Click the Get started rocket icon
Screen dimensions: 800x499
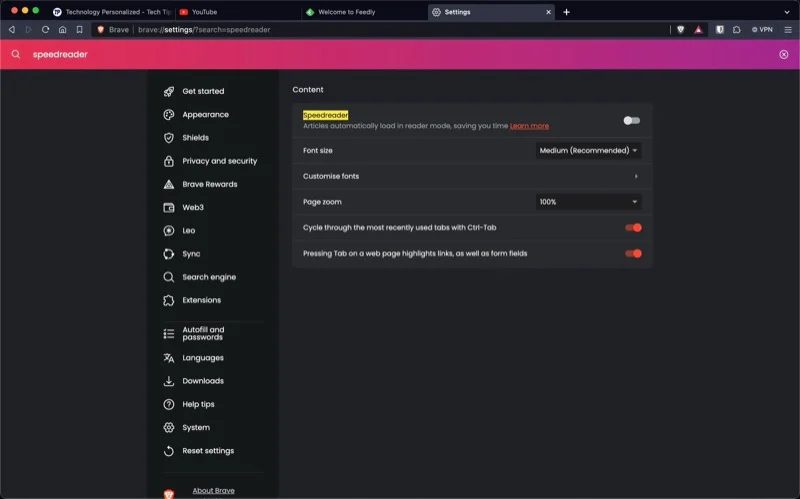169,91
